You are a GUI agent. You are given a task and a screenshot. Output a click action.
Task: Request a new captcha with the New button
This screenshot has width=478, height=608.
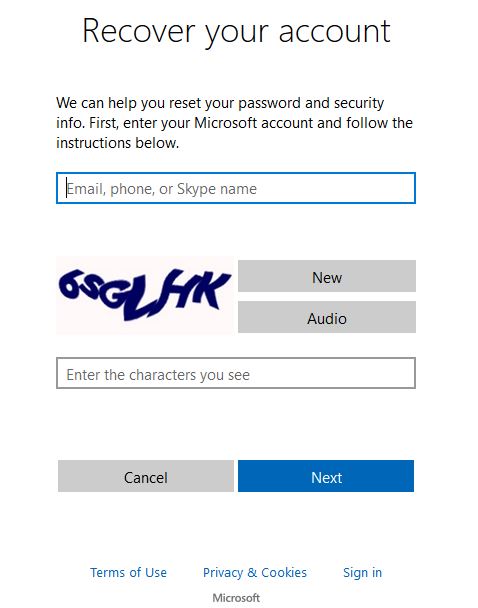pos(327,276)
